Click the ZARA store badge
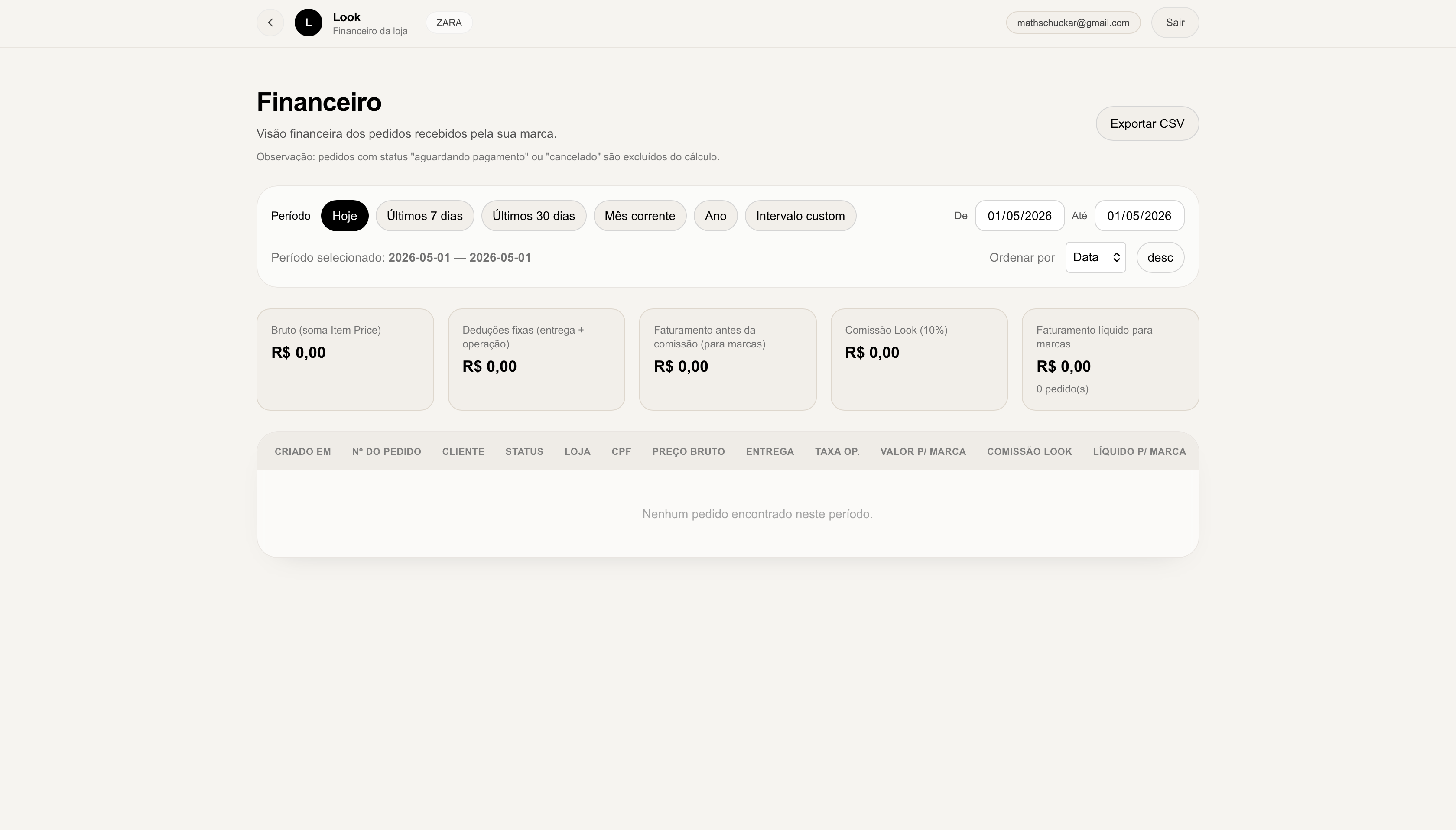The image size is (1456, 830). (x=449, y=23)
